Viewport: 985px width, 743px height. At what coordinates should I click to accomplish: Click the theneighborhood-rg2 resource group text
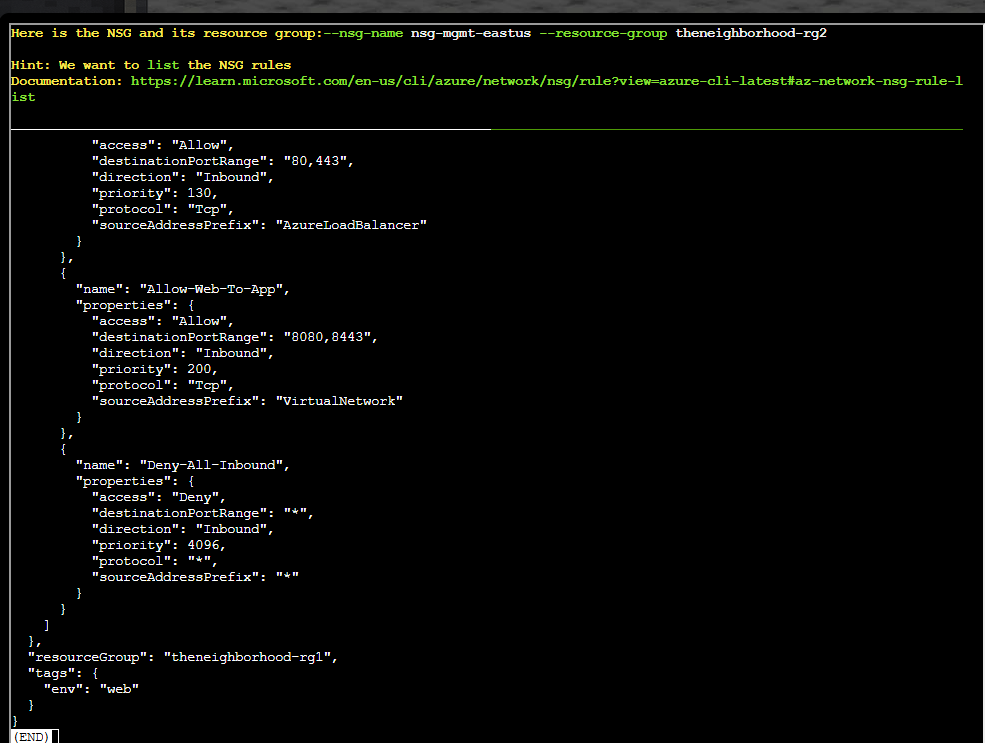pyautogui.click(x=751, y=33)
